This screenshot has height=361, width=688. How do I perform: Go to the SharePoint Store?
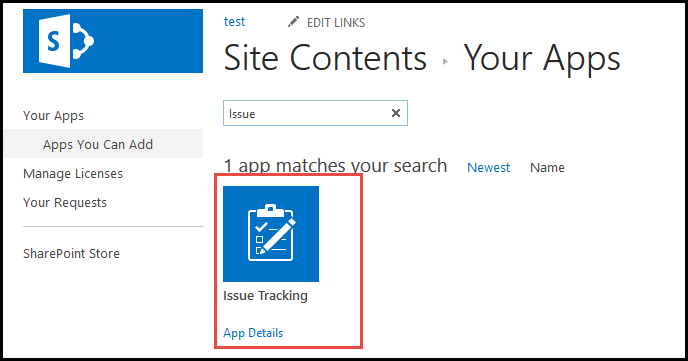point(71,254)
